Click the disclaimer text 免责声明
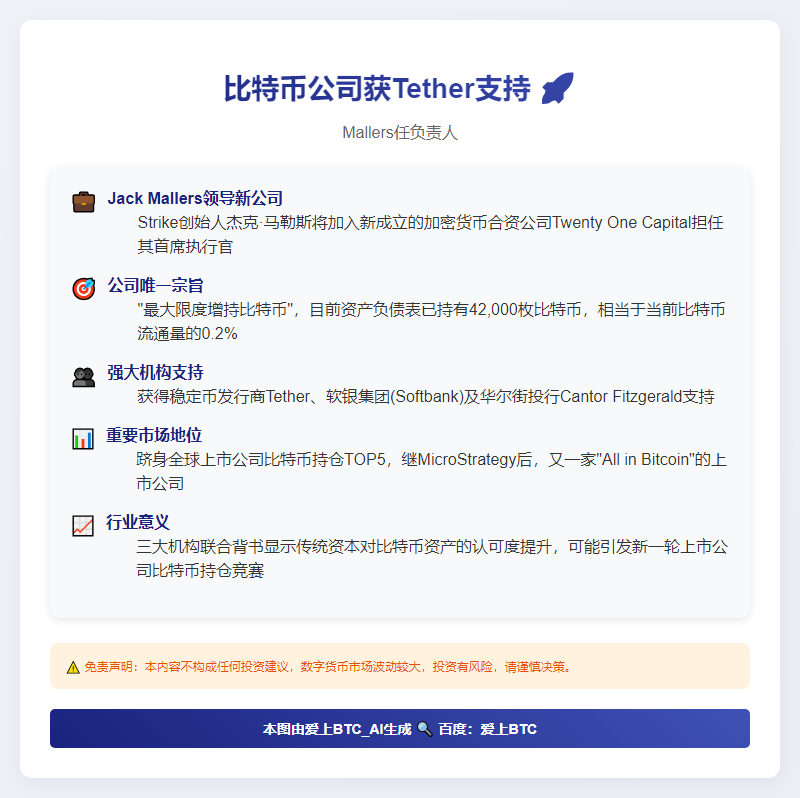Viewport: 800px width, 798px height. pos(328,667)
